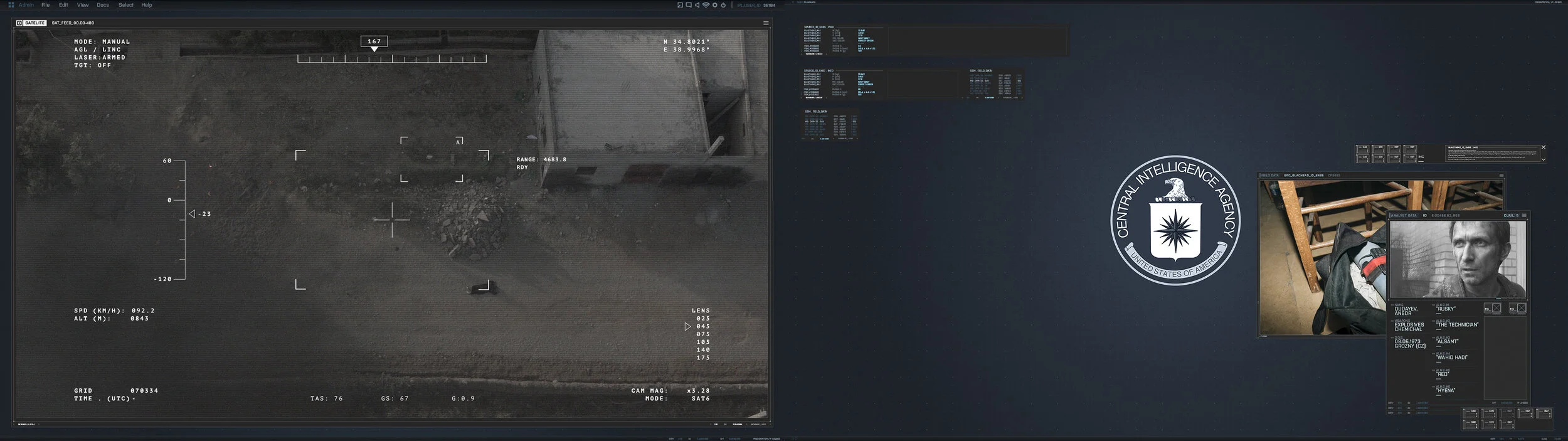
Task: Click the camera icon before BATELITE label
Action: pos(19,23)
